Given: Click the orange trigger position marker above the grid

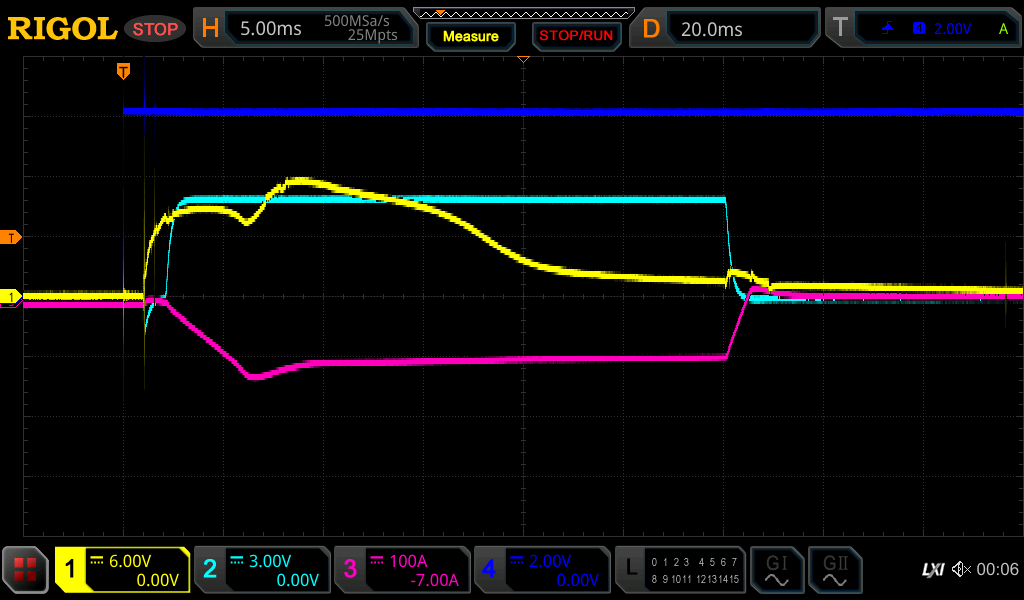Looking at the screenshot, I should coord(123,71).
